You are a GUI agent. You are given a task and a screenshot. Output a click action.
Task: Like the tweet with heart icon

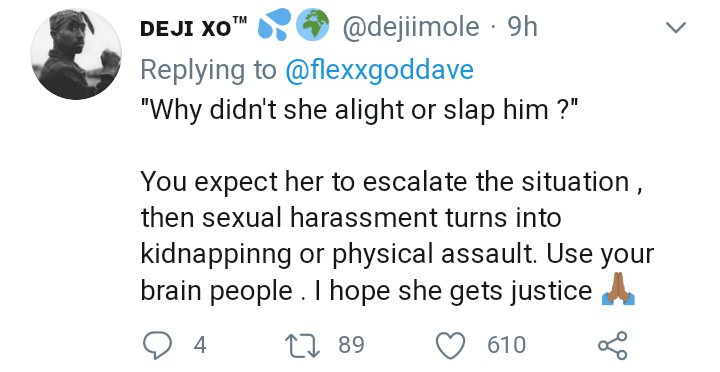[x=450, y=345]
